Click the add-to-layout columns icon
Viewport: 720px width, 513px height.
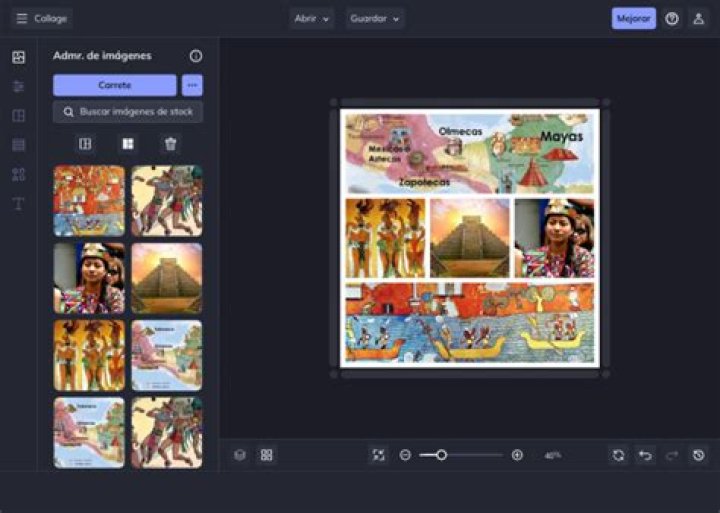[x=85, y=144]
